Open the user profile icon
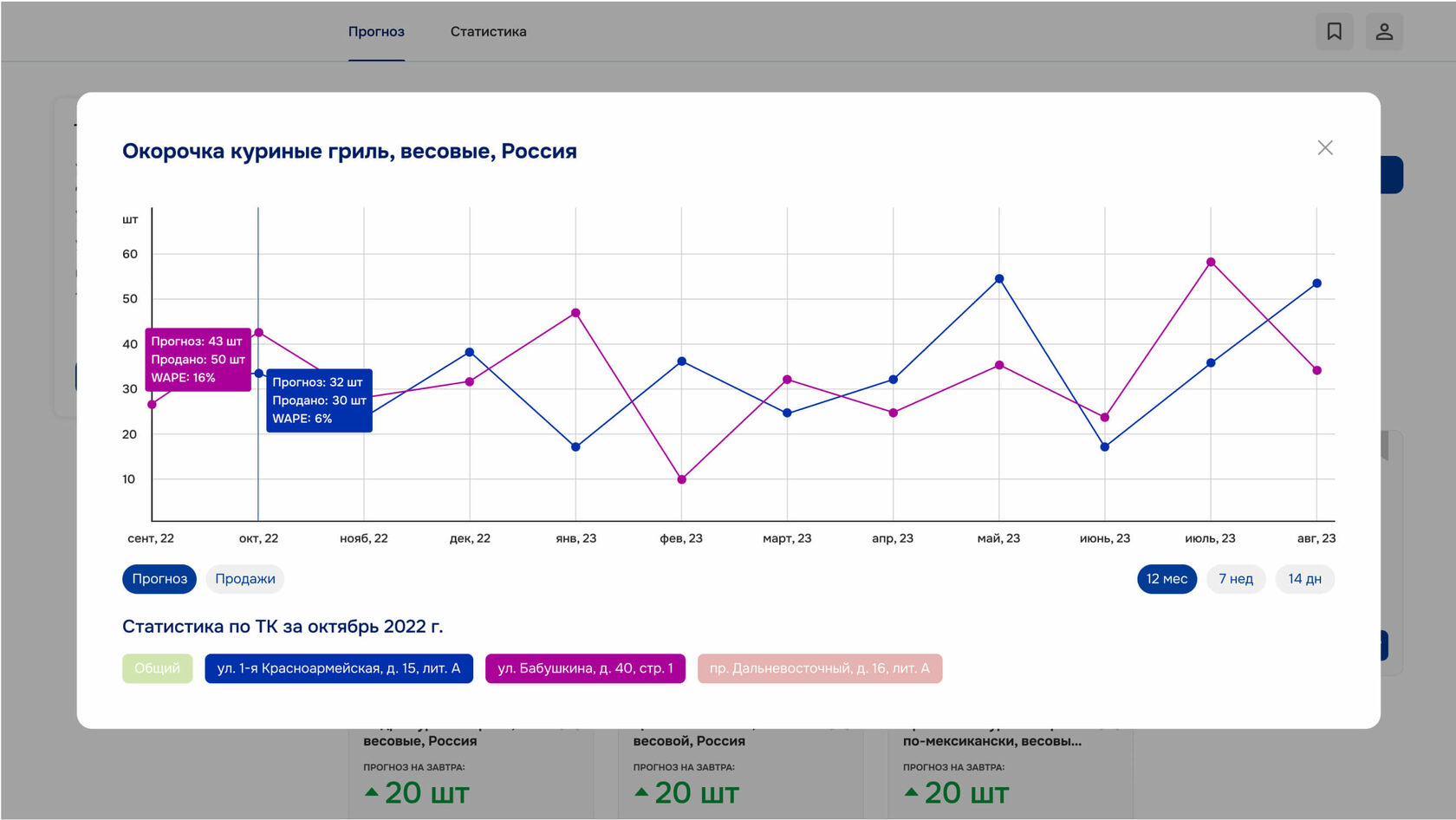Screen dimensions: 1456x820 [x=1384, y=32]
